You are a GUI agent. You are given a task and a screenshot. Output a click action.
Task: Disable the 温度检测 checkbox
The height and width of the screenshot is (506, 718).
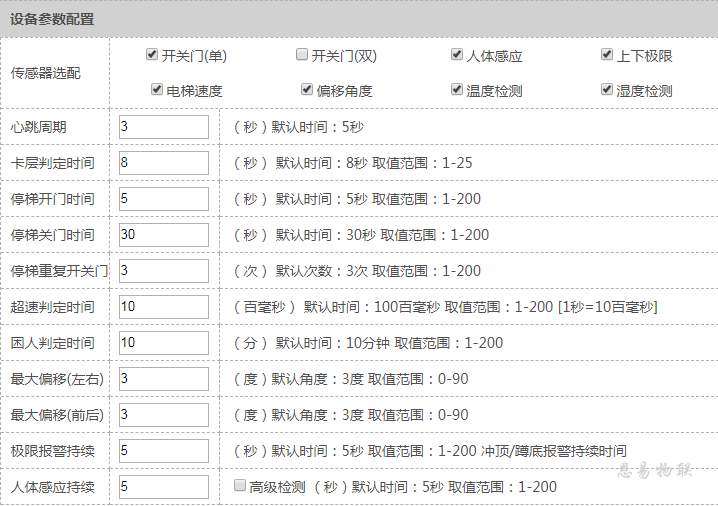point(457,90)
